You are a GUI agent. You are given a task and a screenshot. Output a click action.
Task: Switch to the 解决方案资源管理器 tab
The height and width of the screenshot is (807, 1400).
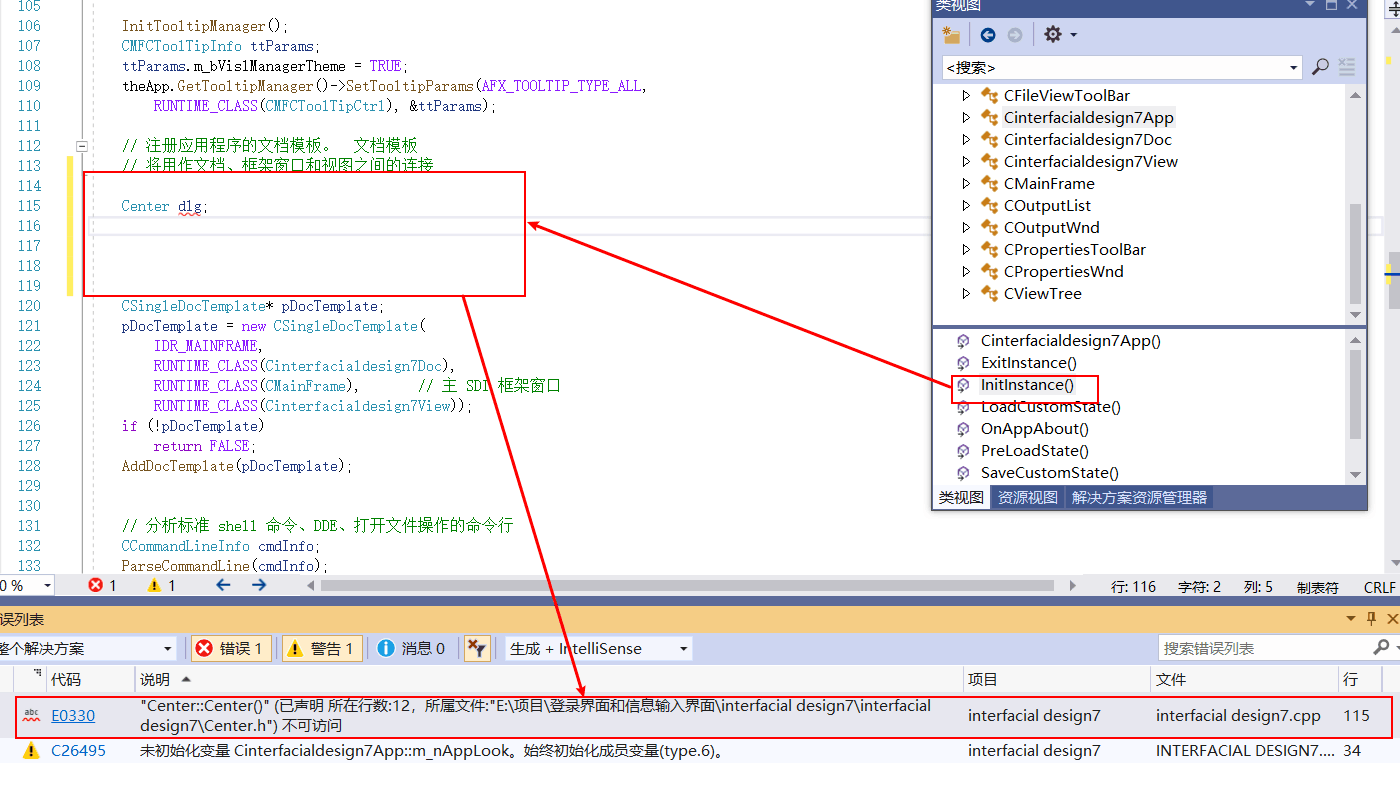[1139, 497]
